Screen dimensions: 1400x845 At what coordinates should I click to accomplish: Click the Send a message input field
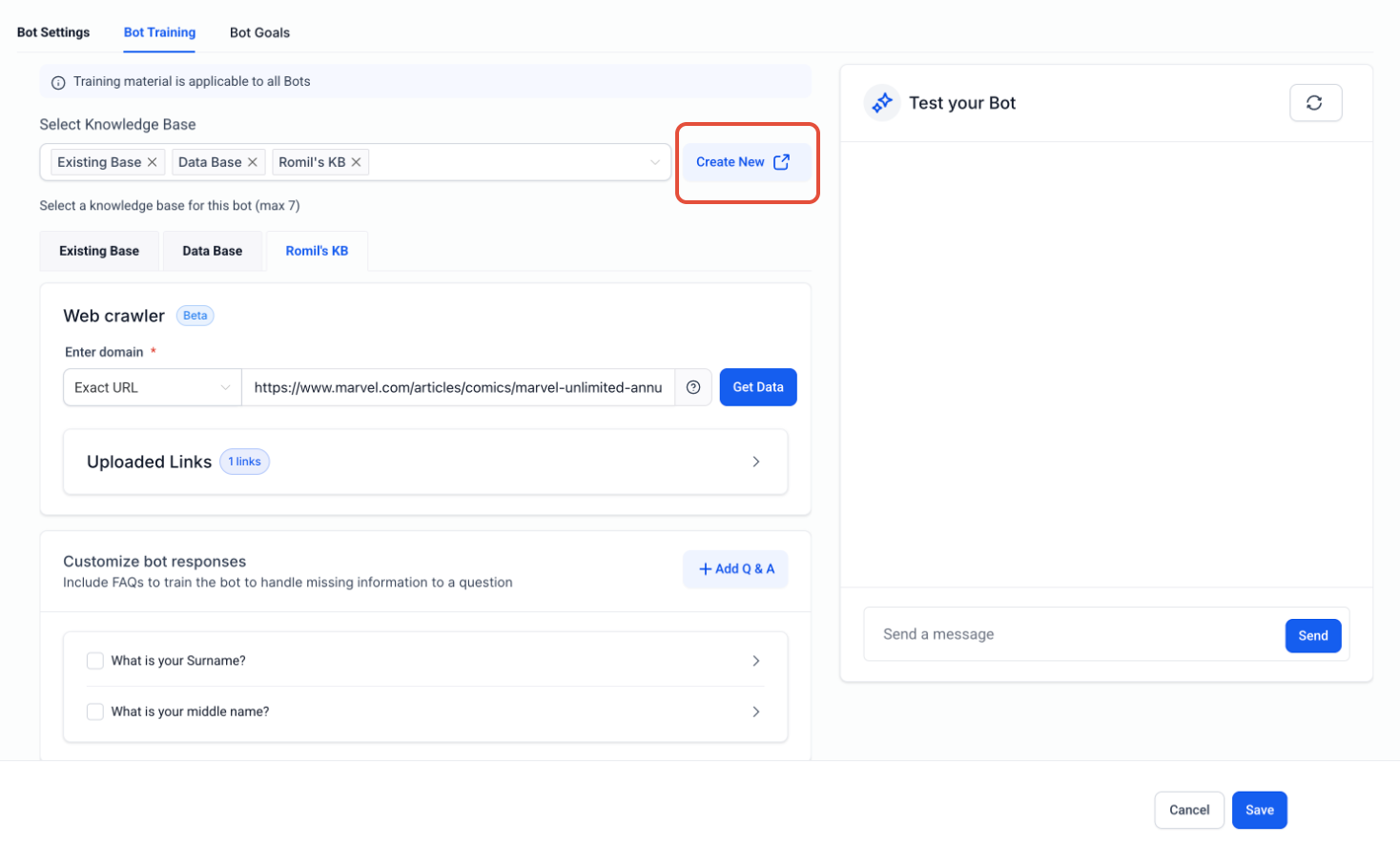click(1075, 634)
